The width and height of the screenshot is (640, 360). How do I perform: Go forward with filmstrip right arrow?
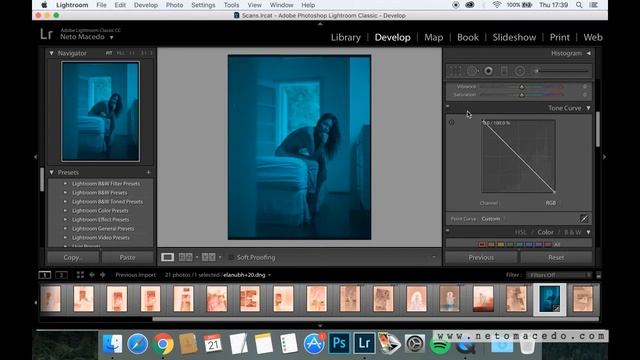[x=102, y=275]
